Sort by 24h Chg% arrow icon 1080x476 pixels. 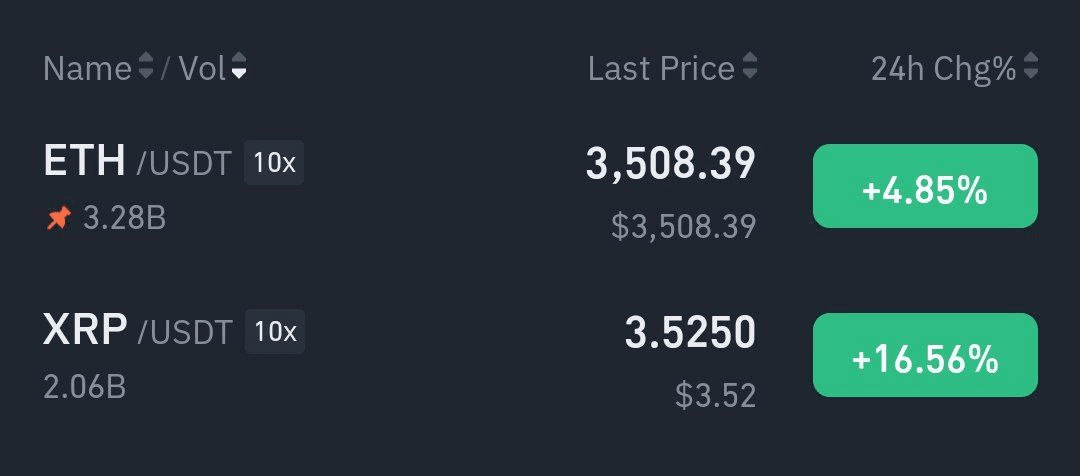[x=1030, y=66]
